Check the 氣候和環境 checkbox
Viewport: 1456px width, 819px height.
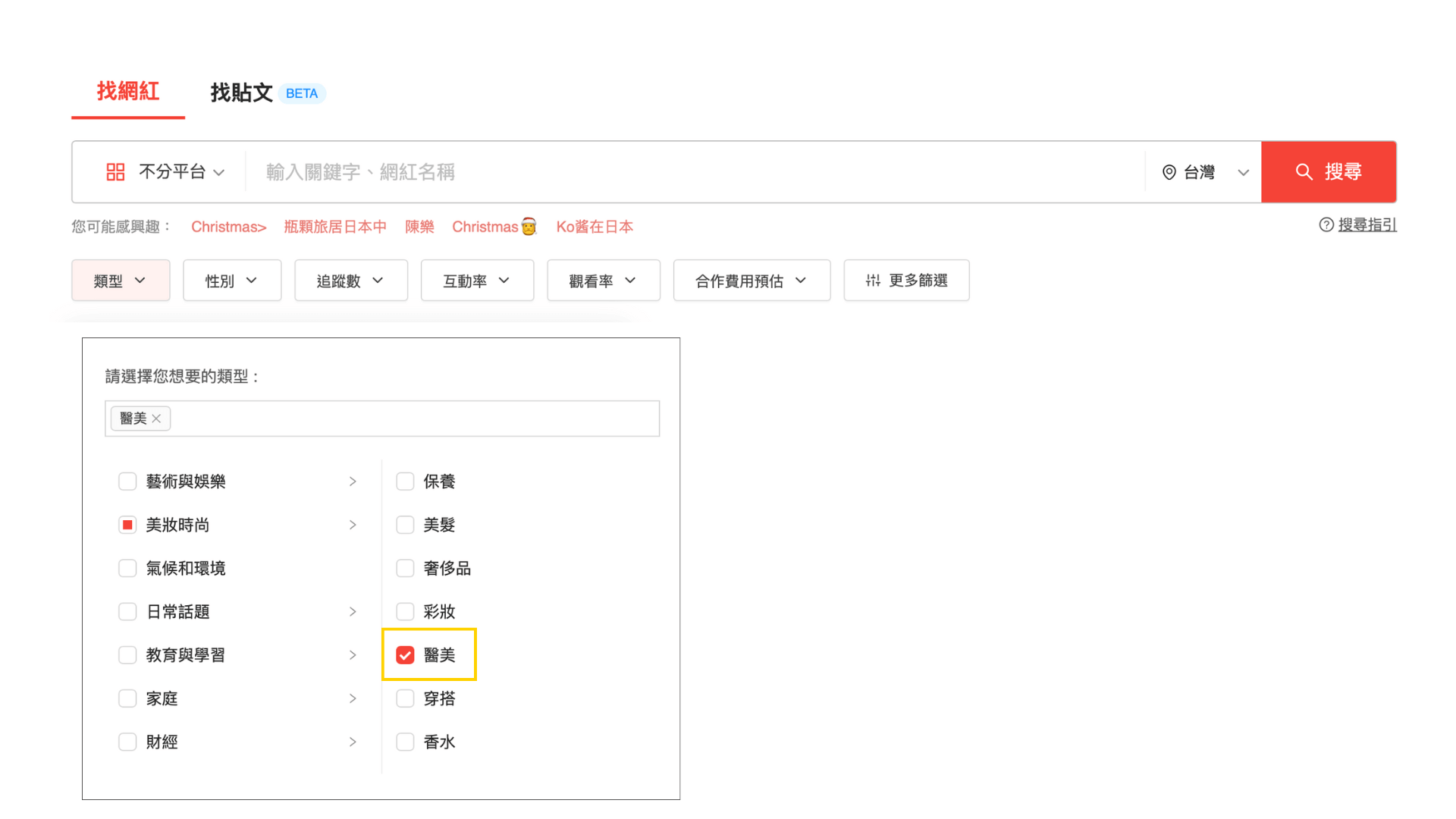127,568
